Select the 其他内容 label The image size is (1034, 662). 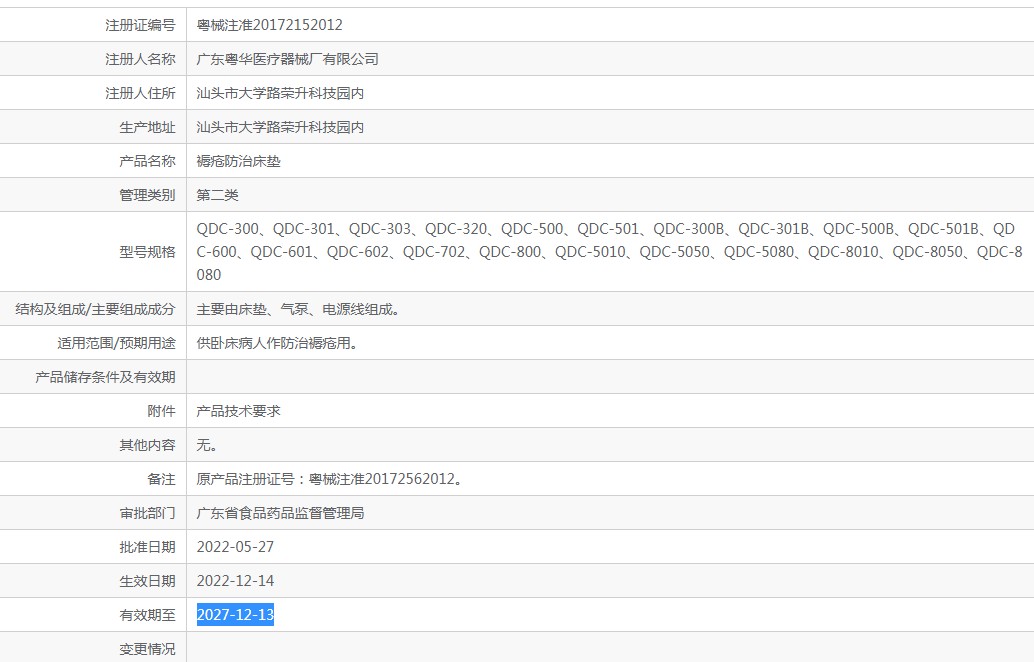[x=148, y=445]
